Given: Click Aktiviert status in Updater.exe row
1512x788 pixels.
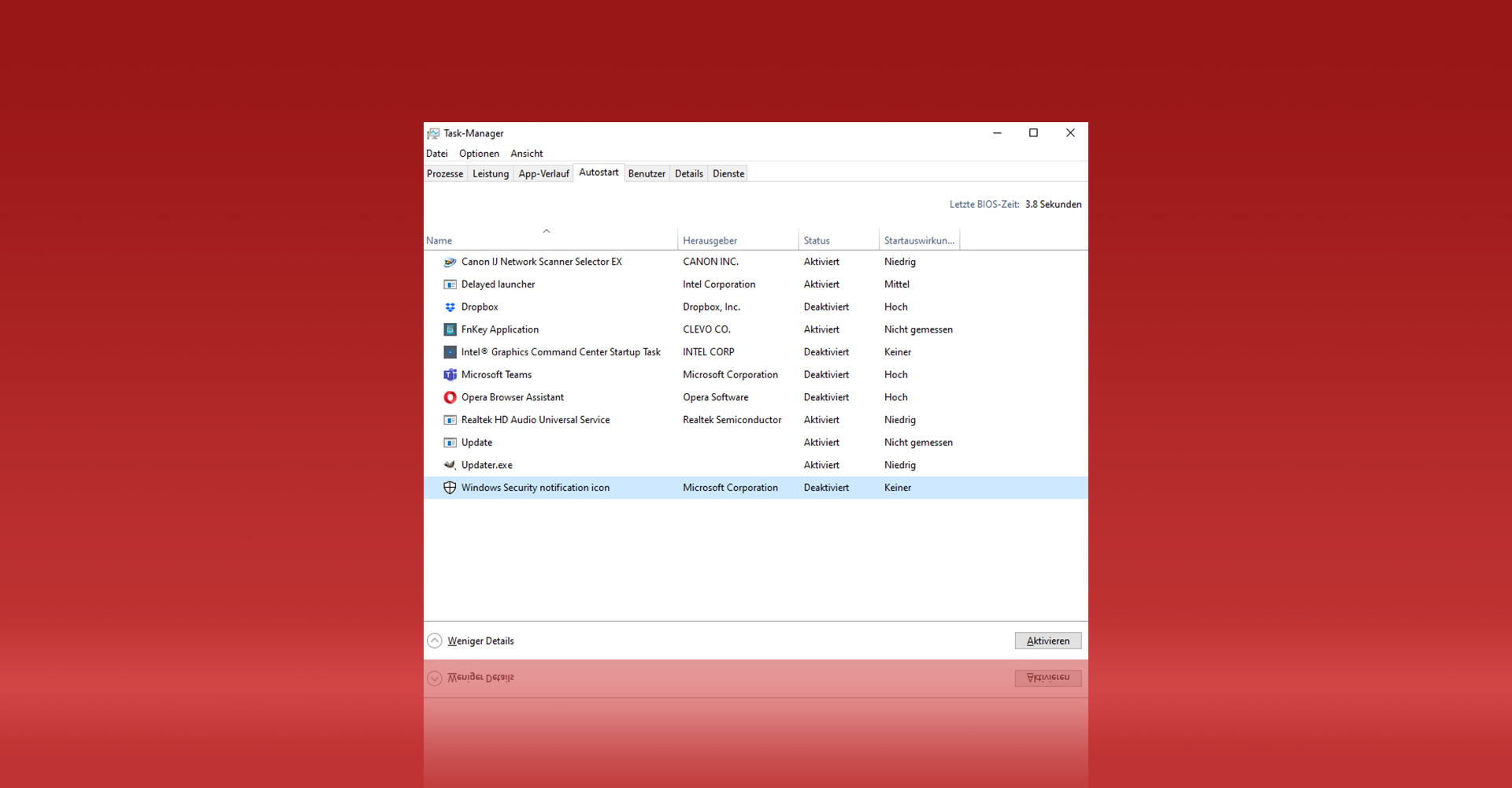Looking at the screenshot, I should click(821, 465).
